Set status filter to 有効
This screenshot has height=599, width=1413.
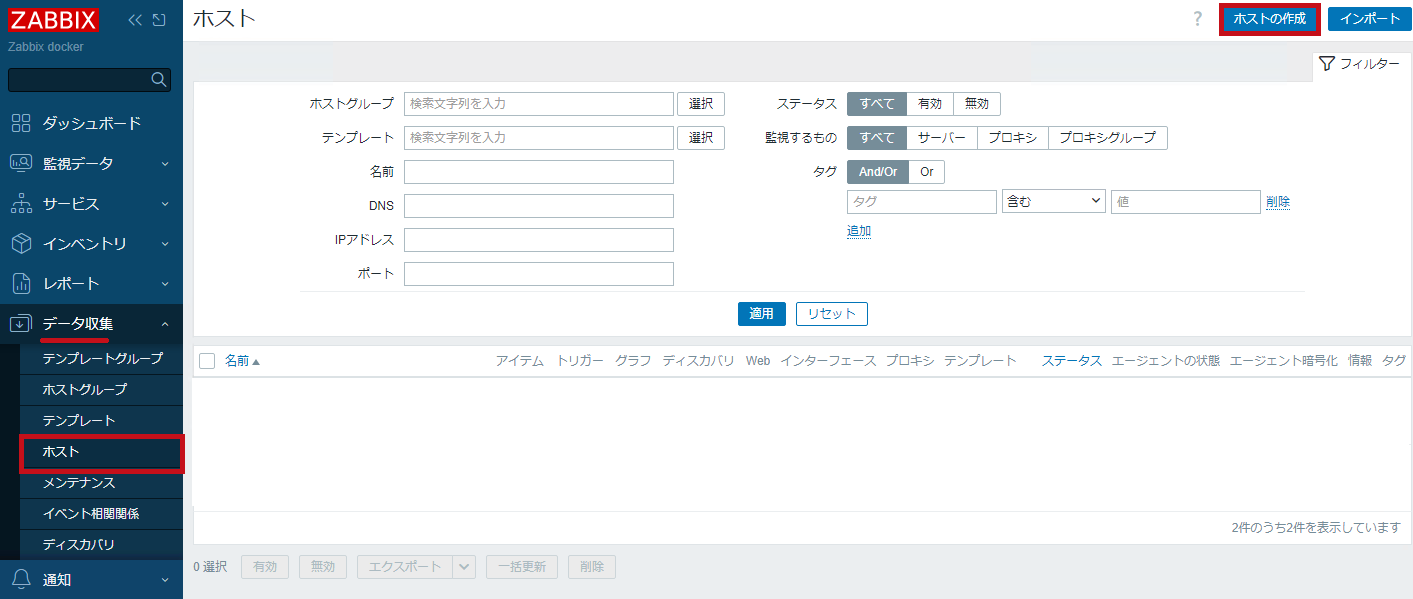pos(930,104)
